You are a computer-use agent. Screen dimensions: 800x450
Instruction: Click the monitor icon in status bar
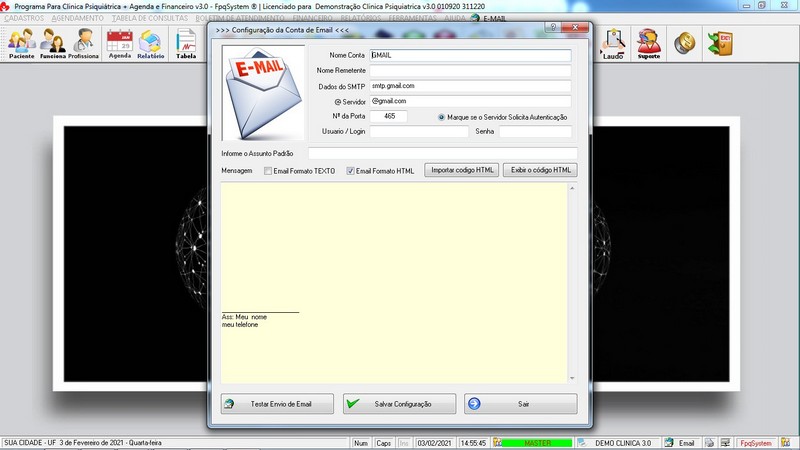tap(725, 443)
